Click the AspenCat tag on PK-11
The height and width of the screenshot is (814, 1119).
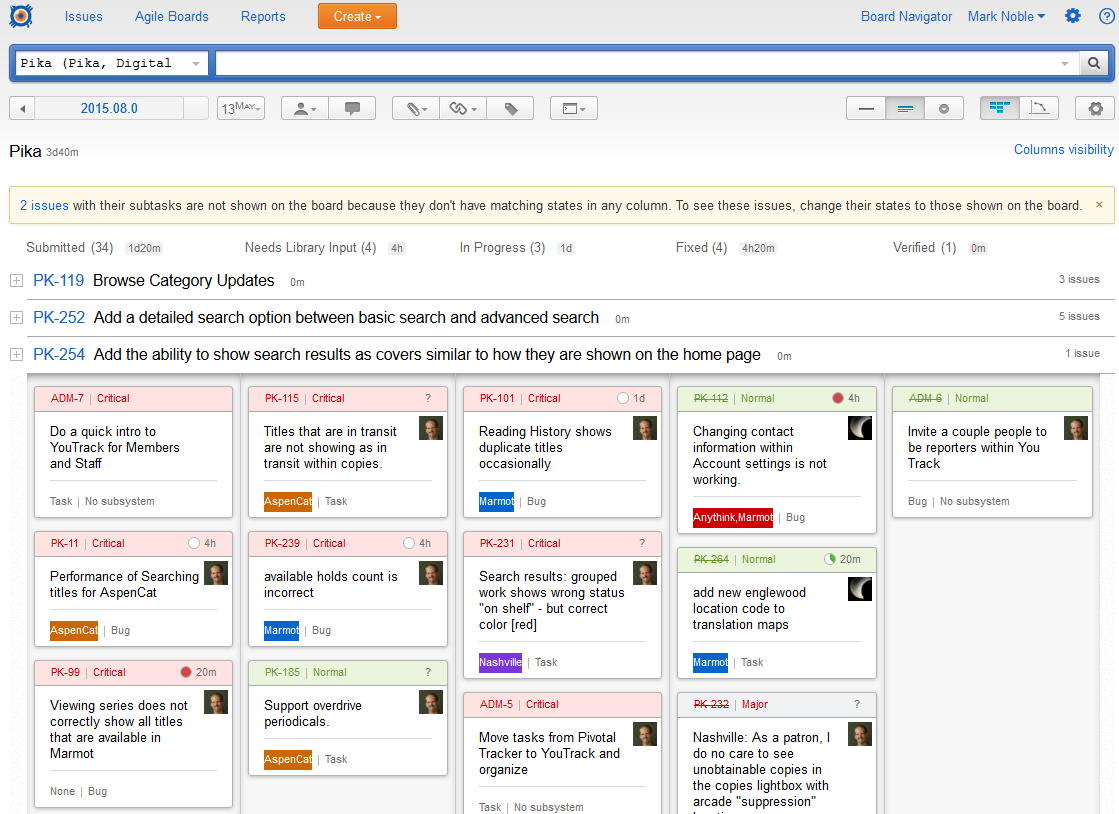pyautogui.click(x=74, y=631)
